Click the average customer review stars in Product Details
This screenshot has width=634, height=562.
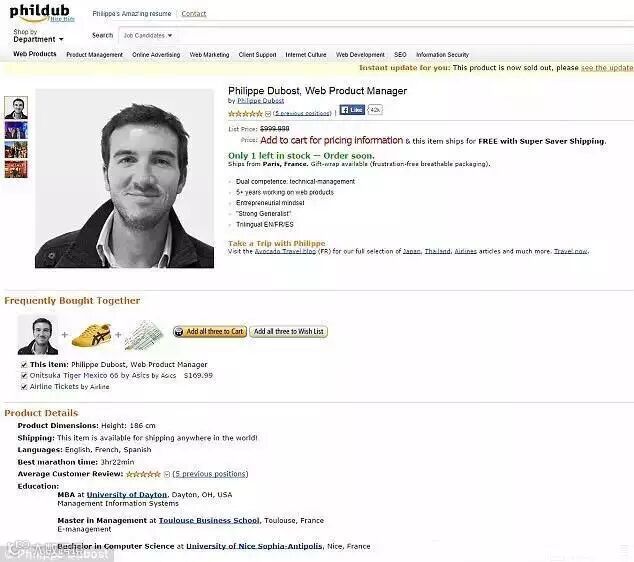(143, 474)
